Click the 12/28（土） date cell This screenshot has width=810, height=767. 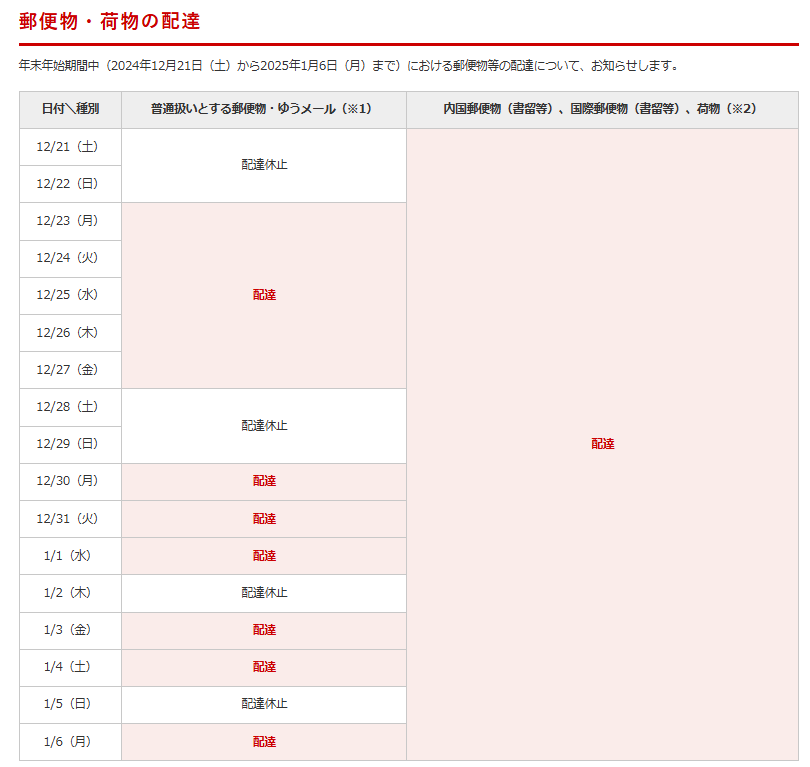(x=70, y=407)
